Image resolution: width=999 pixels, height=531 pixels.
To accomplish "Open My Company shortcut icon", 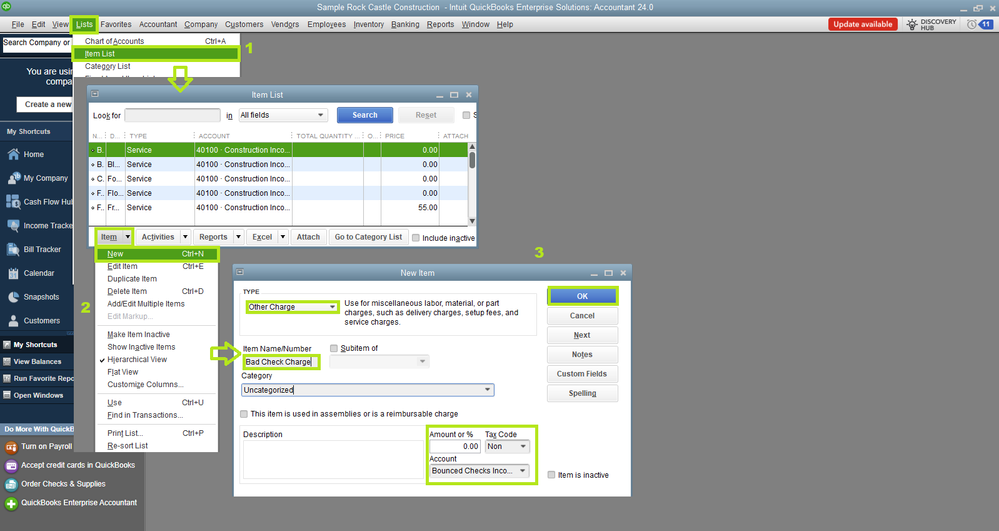I will click(13, 178).
